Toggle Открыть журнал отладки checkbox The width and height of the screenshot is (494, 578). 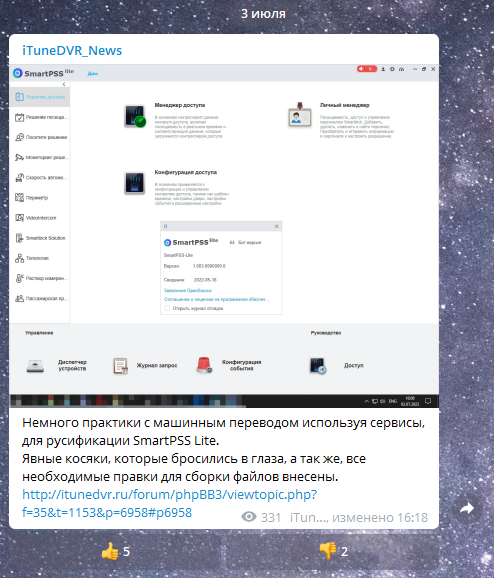(167, 309)
